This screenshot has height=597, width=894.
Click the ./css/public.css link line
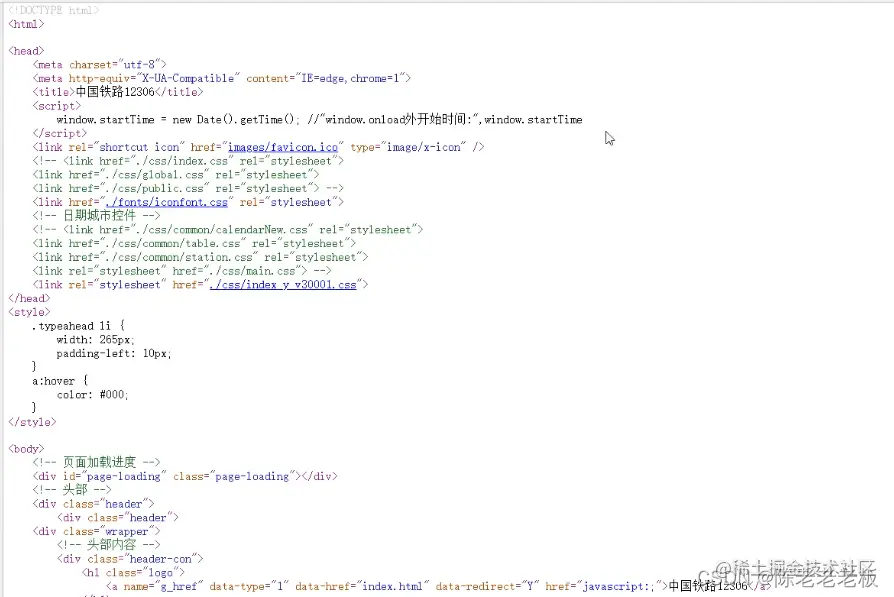tap(188, 188)
